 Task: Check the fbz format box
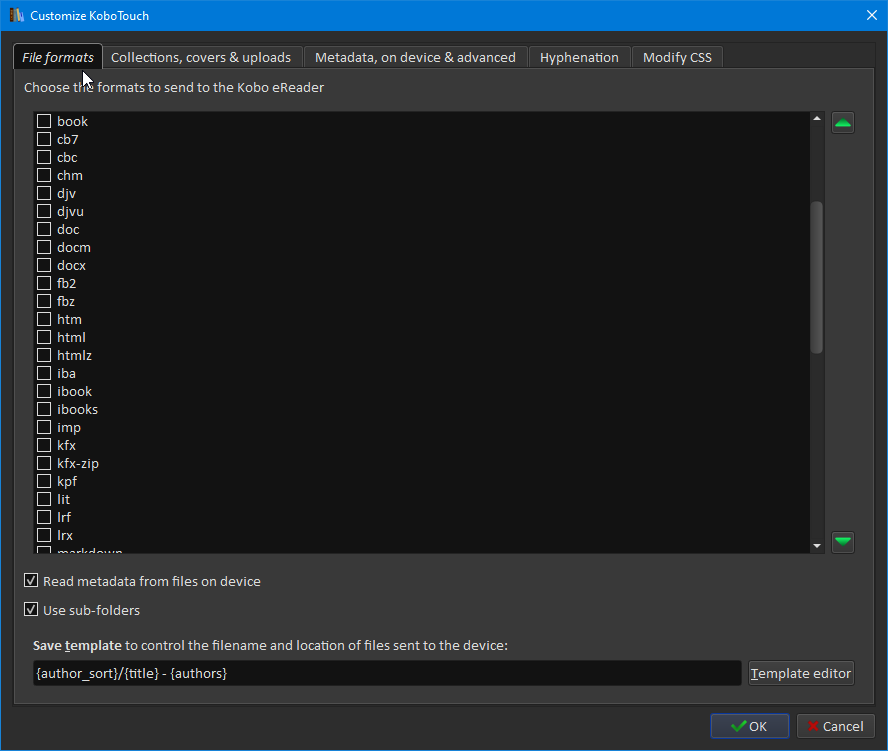point(44,301)
